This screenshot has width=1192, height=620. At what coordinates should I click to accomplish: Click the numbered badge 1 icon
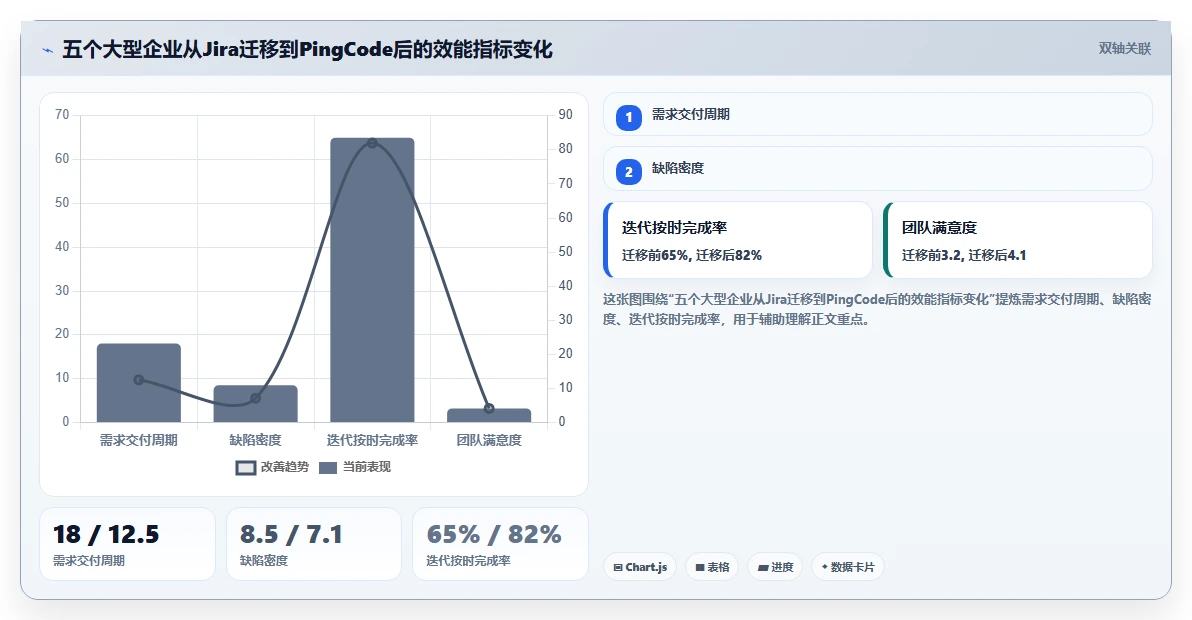(x=629, y=118)
